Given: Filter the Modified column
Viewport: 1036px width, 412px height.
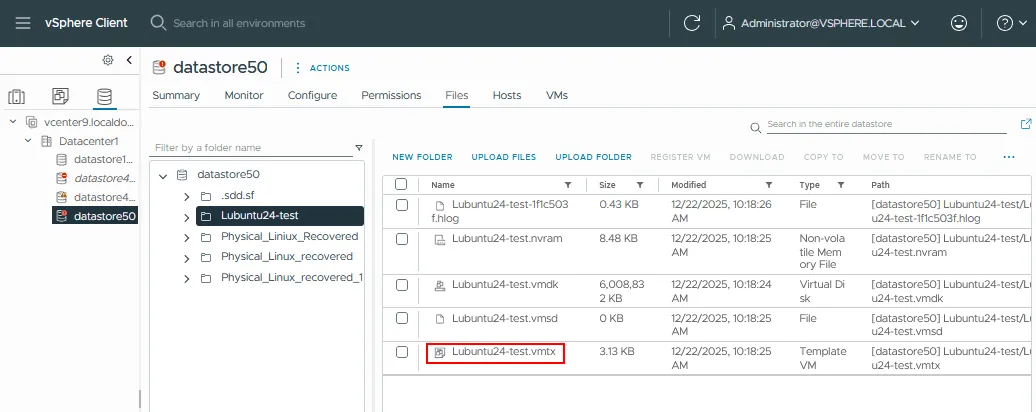Looking at the screenshot, I should tap(768, 185).
